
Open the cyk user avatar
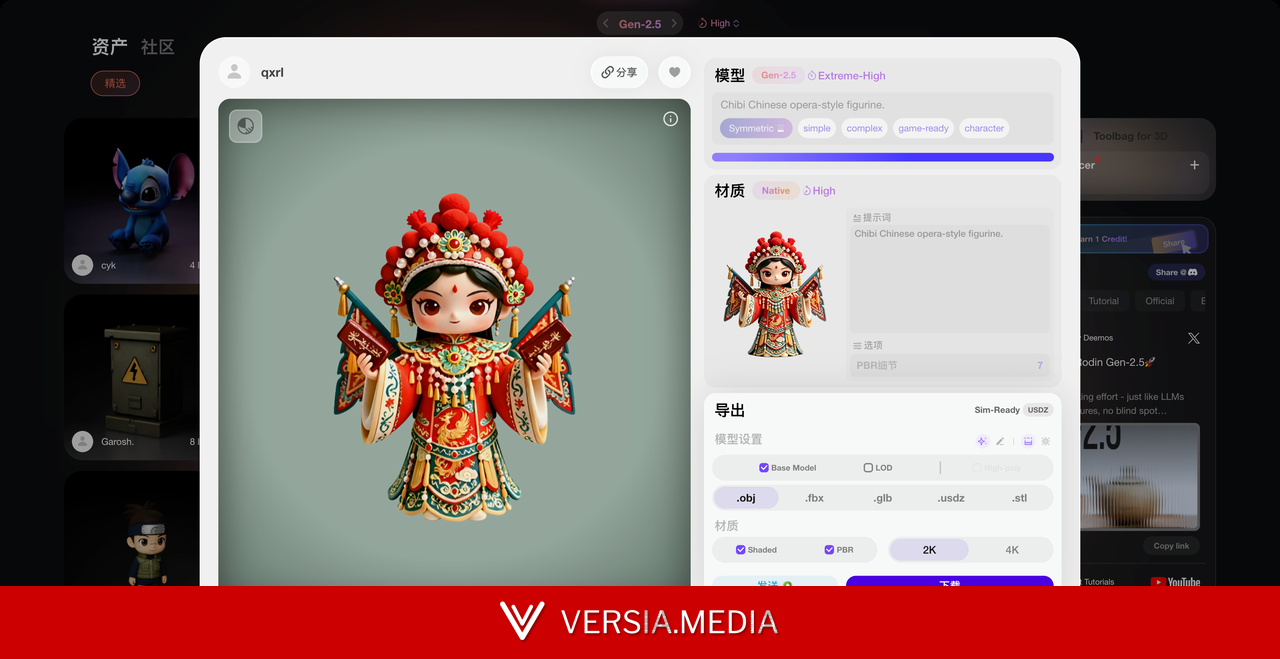click(83, 265)
